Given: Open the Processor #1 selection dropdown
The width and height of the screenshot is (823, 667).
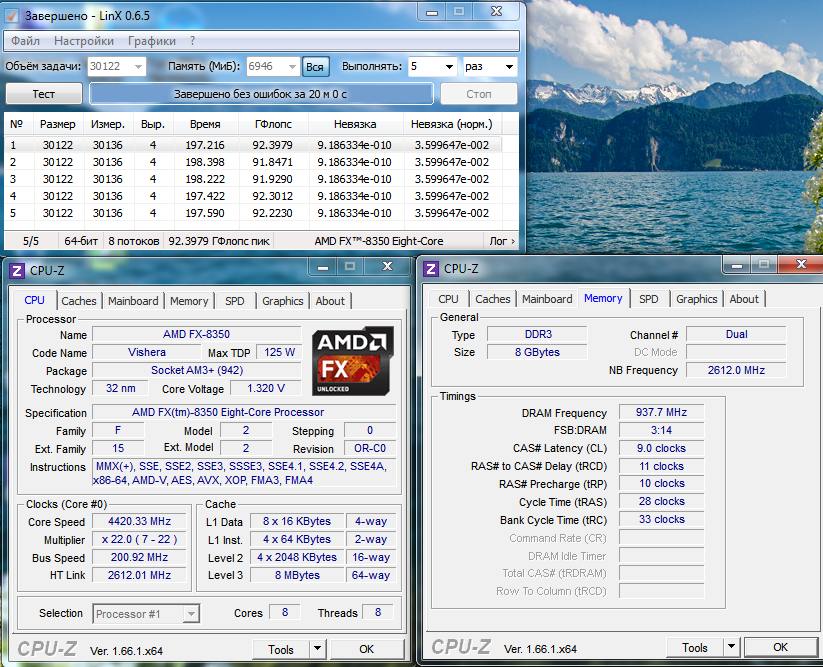Looking at the screenshot, I should pyautogui.click(x=146, y=613).
